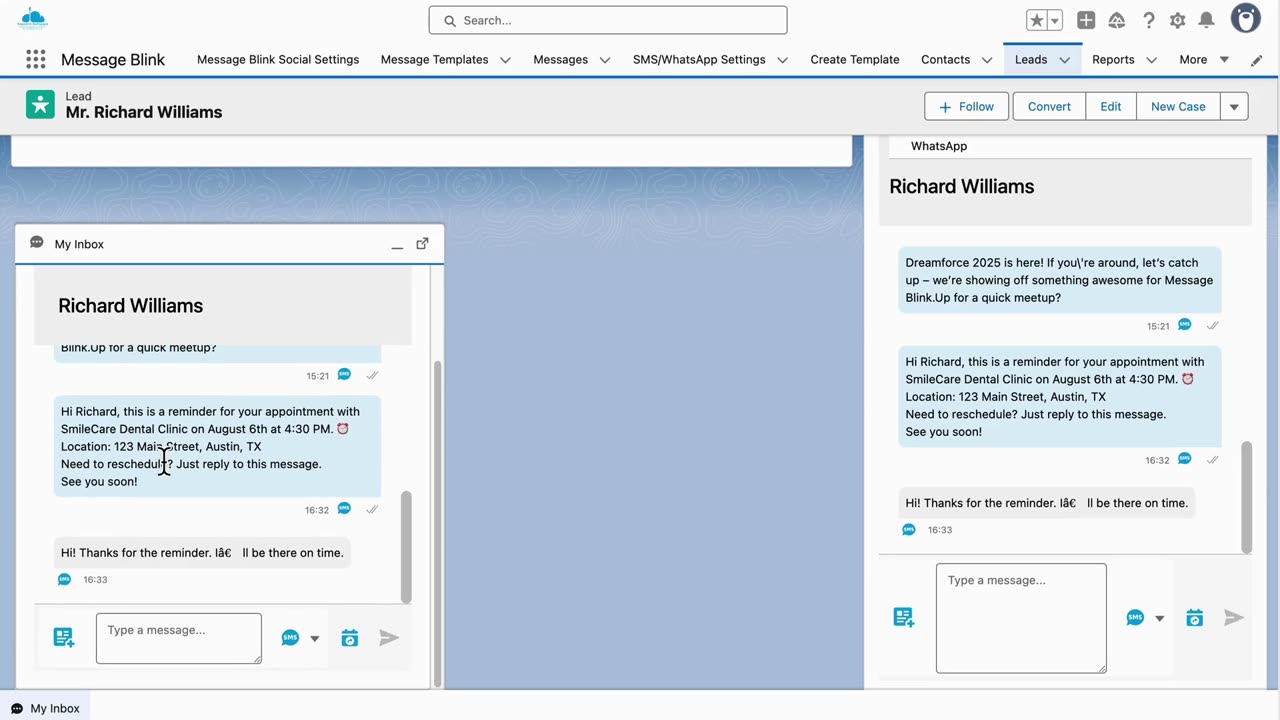
Task: Click the Dreamforce 2025 message bubble
Action: [1059, 280]
